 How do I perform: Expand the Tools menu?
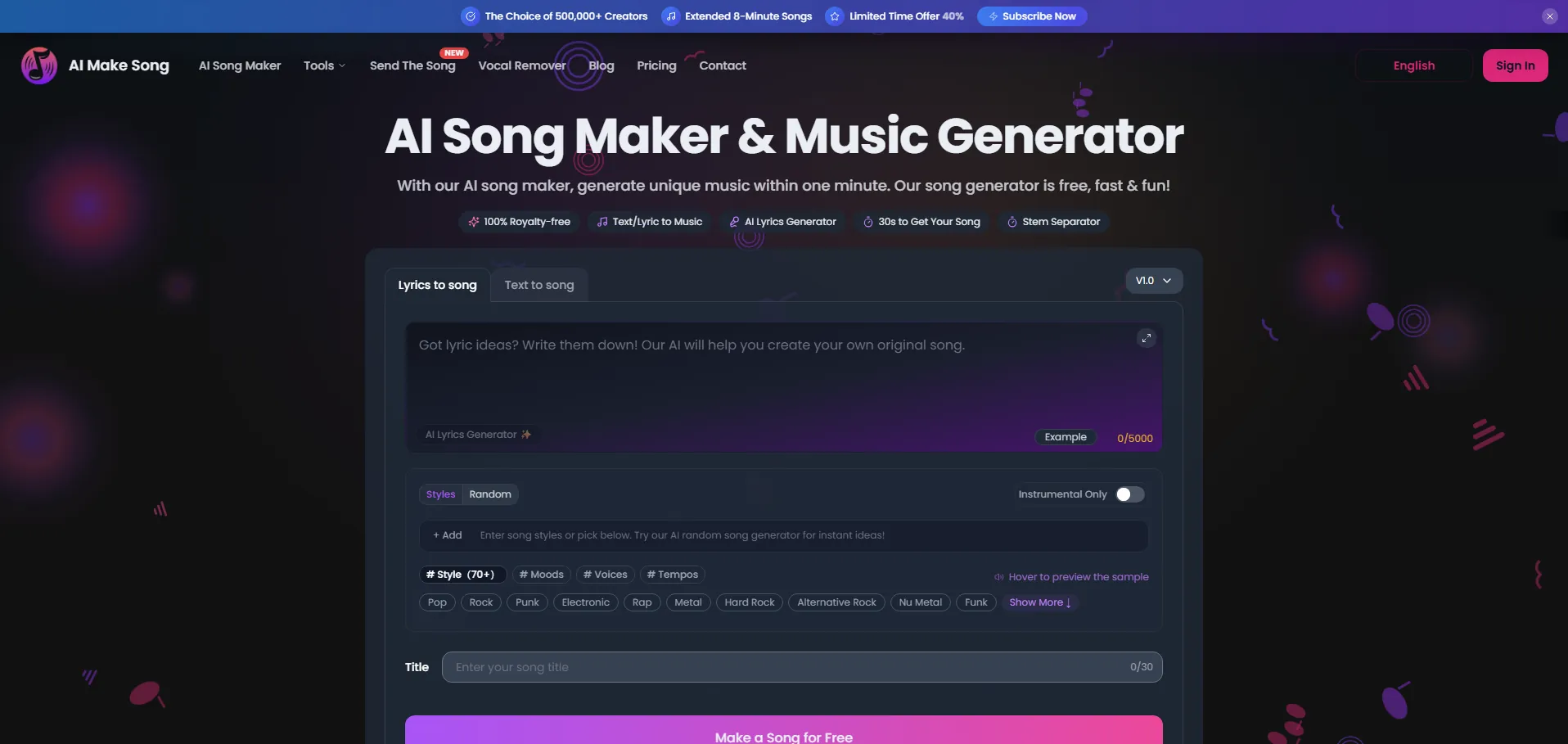(324, 65)
